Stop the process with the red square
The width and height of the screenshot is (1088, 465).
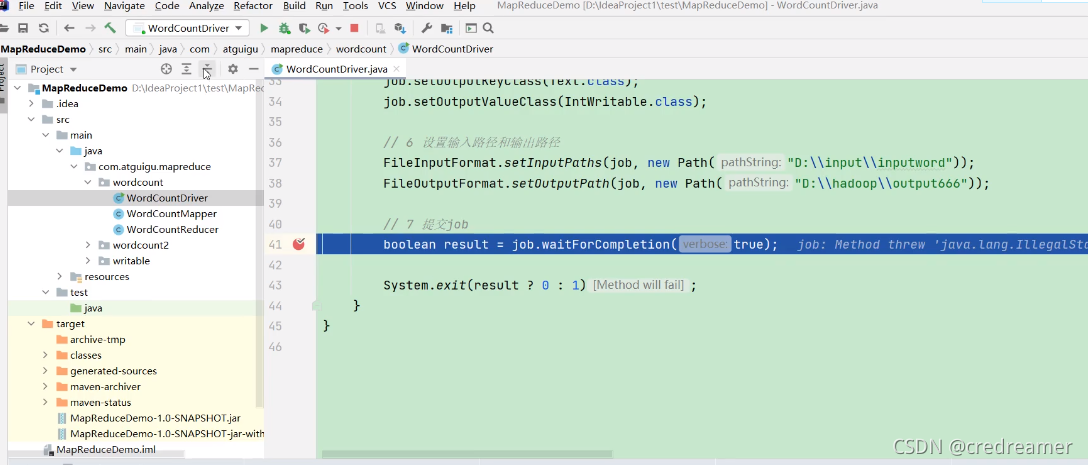click(x=355, y=28)
